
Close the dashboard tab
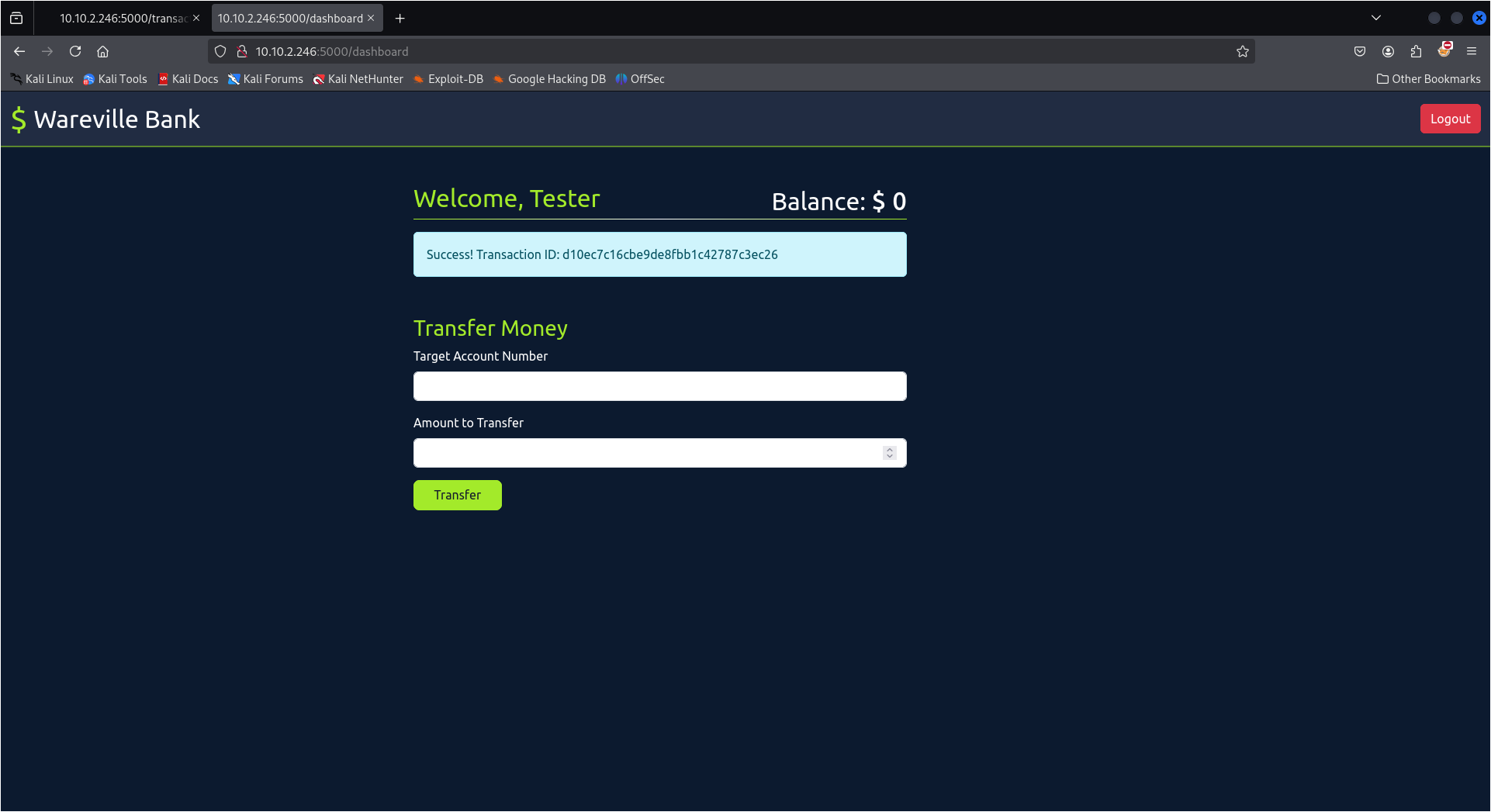click(371, 18)
